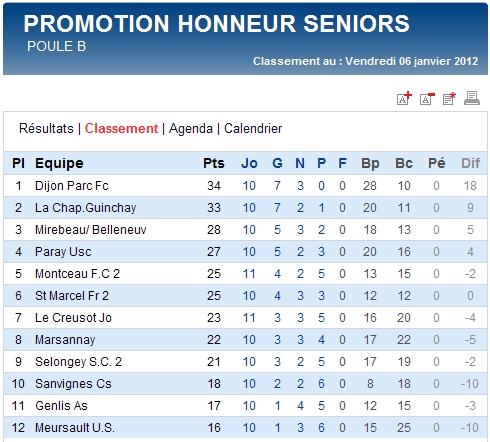The width and height of the screenshot is (490, 442).
Task: Open the Résultats tab
Action: pyautogui.click(x=46, y=129)
